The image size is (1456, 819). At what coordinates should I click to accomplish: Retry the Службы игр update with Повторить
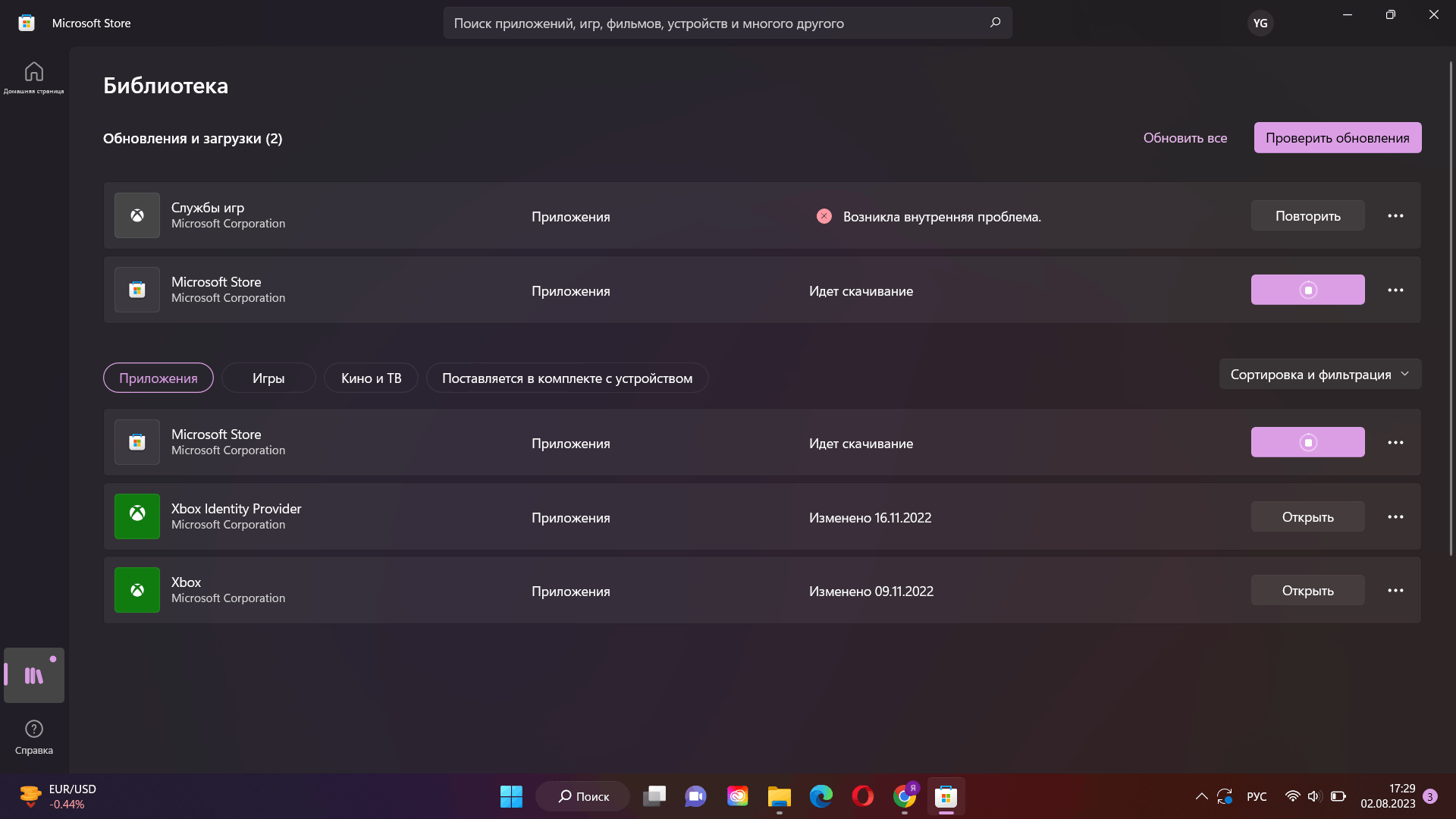pyautogui.click(x=1308, y=216)
